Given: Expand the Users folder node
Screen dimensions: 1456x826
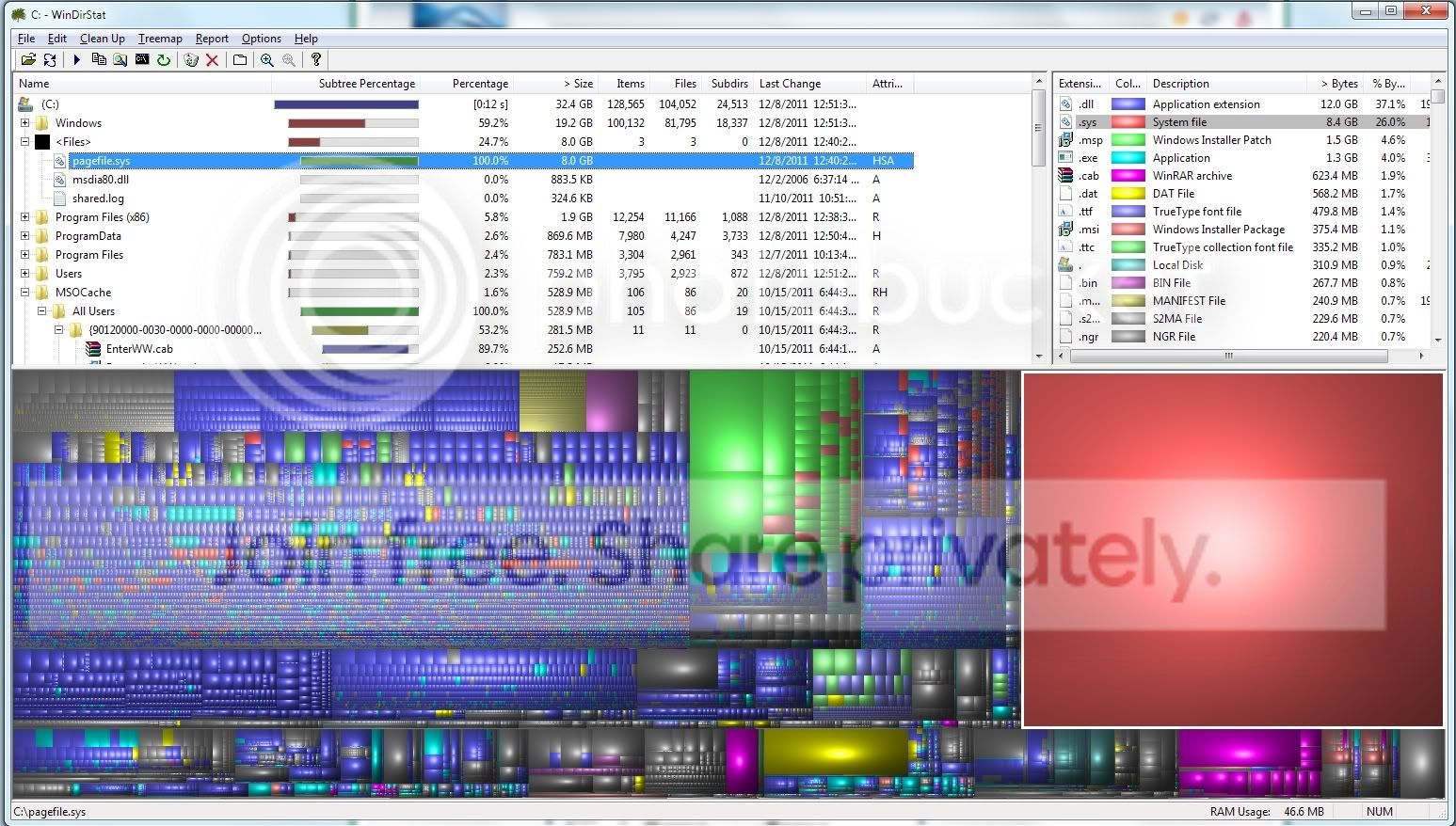Looking at the screenshot, I should coord(24,274).
